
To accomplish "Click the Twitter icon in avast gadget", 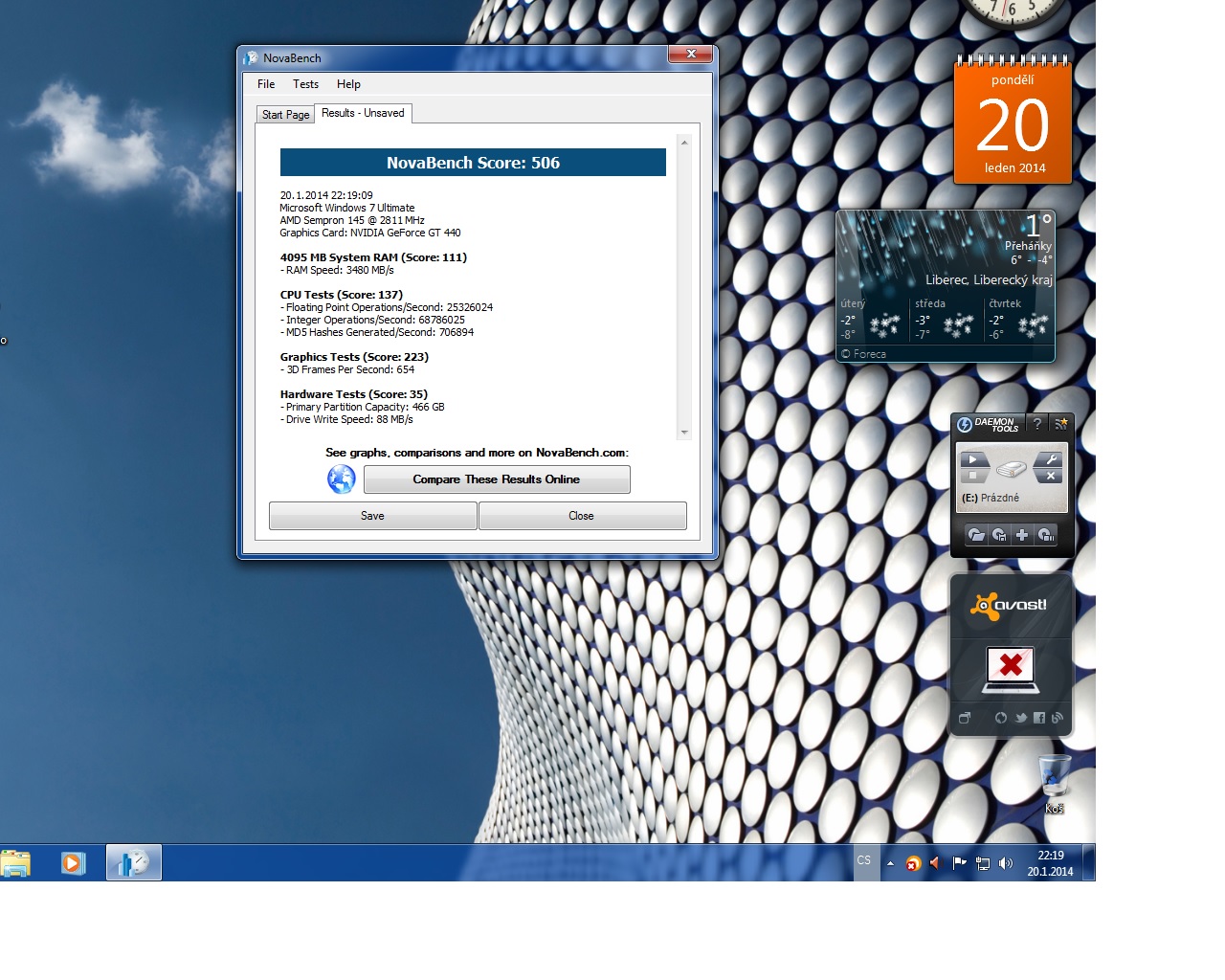I will point(1021,718).
